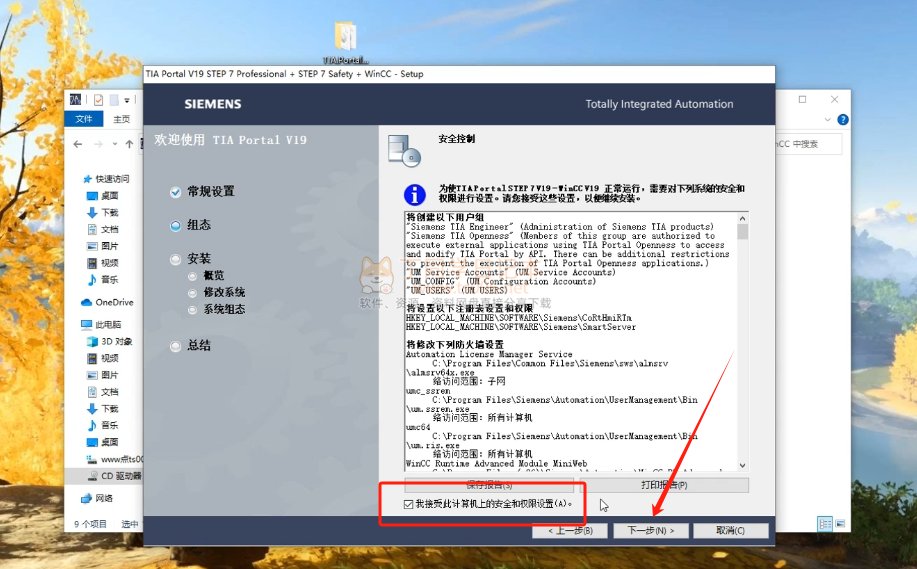
Task: Click the 组态 step marker
Action: pyautogui.click(x=175, y=226)
